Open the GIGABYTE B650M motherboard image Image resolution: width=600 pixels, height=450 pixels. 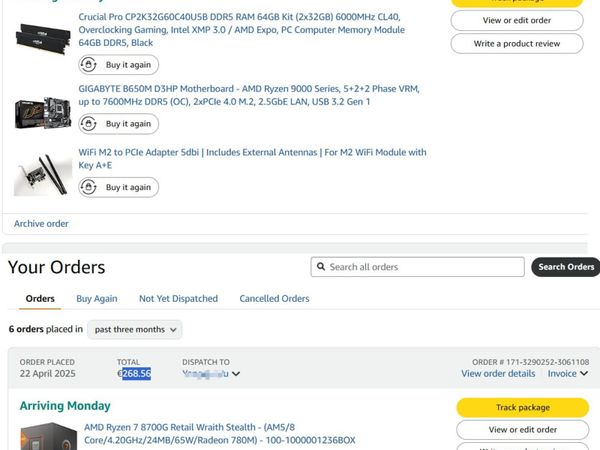click(x=43, y=112)
